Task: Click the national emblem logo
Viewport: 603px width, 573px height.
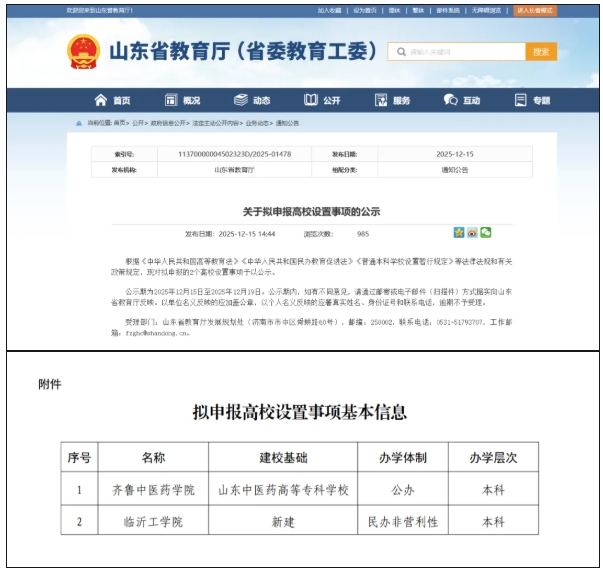Action: (x=83, y=52)
